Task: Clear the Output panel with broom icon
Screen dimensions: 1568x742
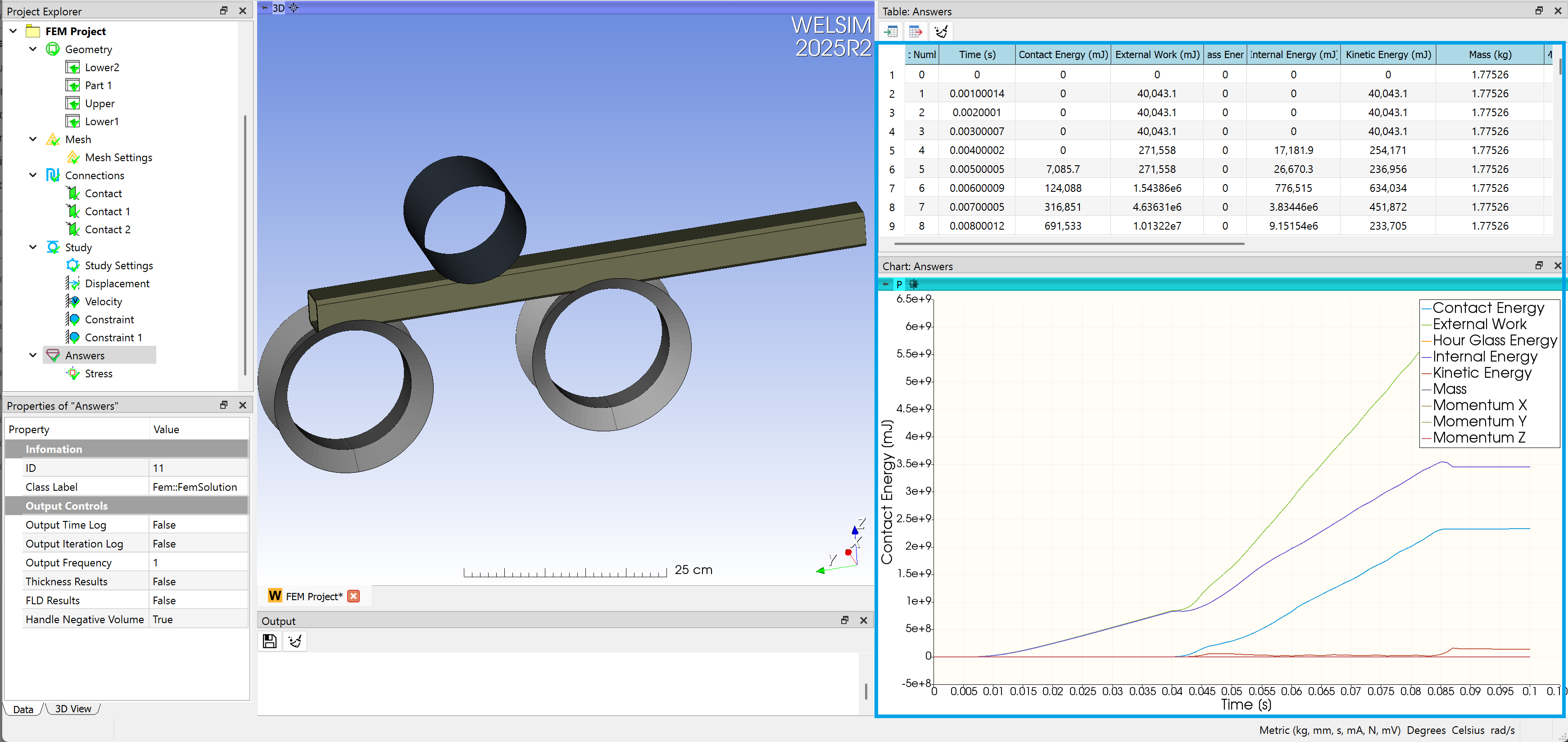Action: tap(295, 641)
